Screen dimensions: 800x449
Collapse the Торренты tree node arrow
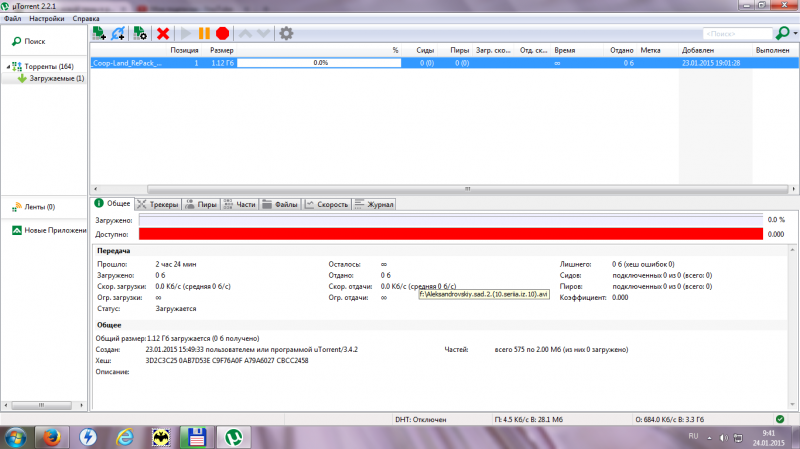tap(8, 66)
